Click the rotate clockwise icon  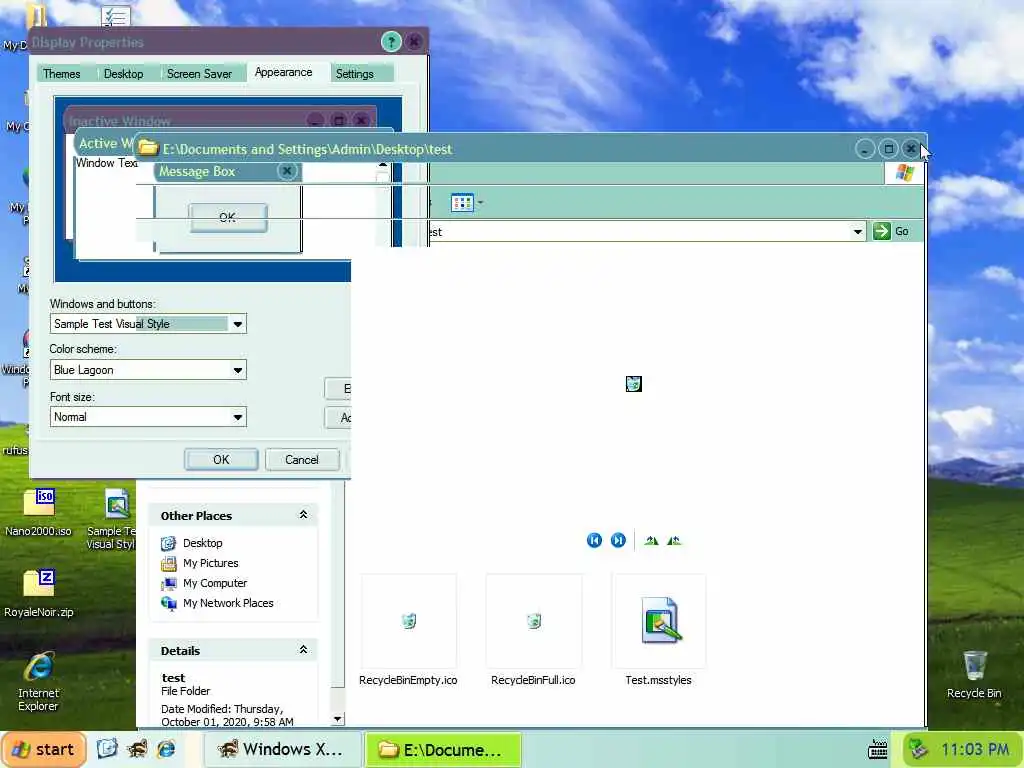(x=651, y=540)
